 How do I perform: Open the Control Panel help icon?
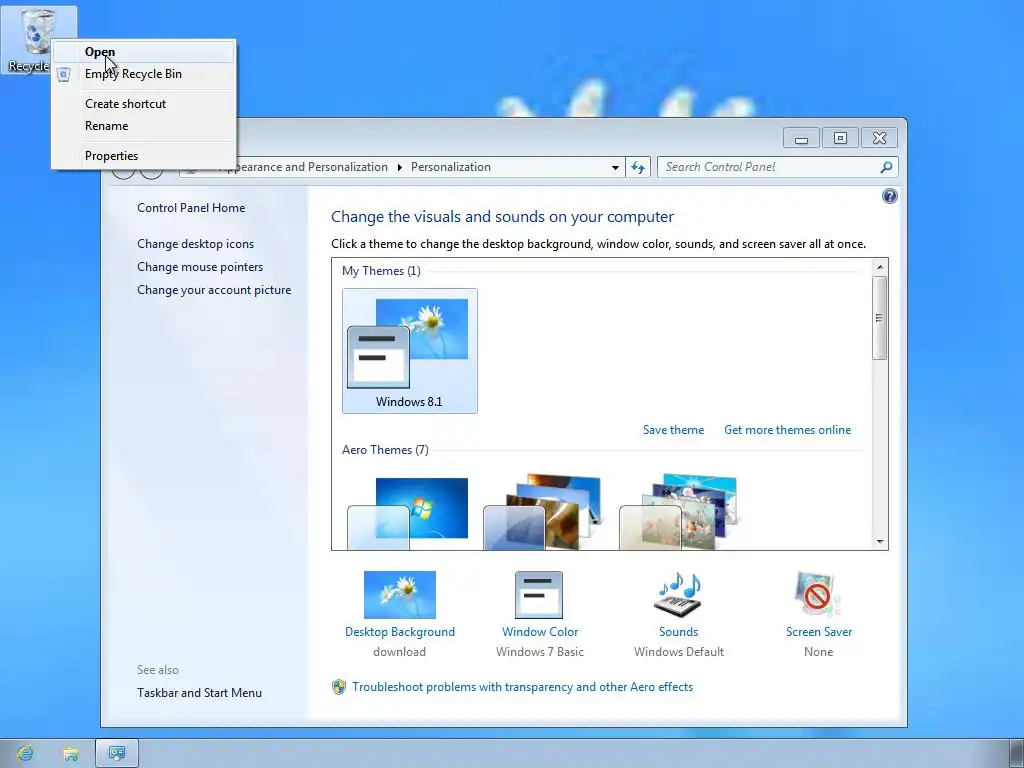point(889,196)
